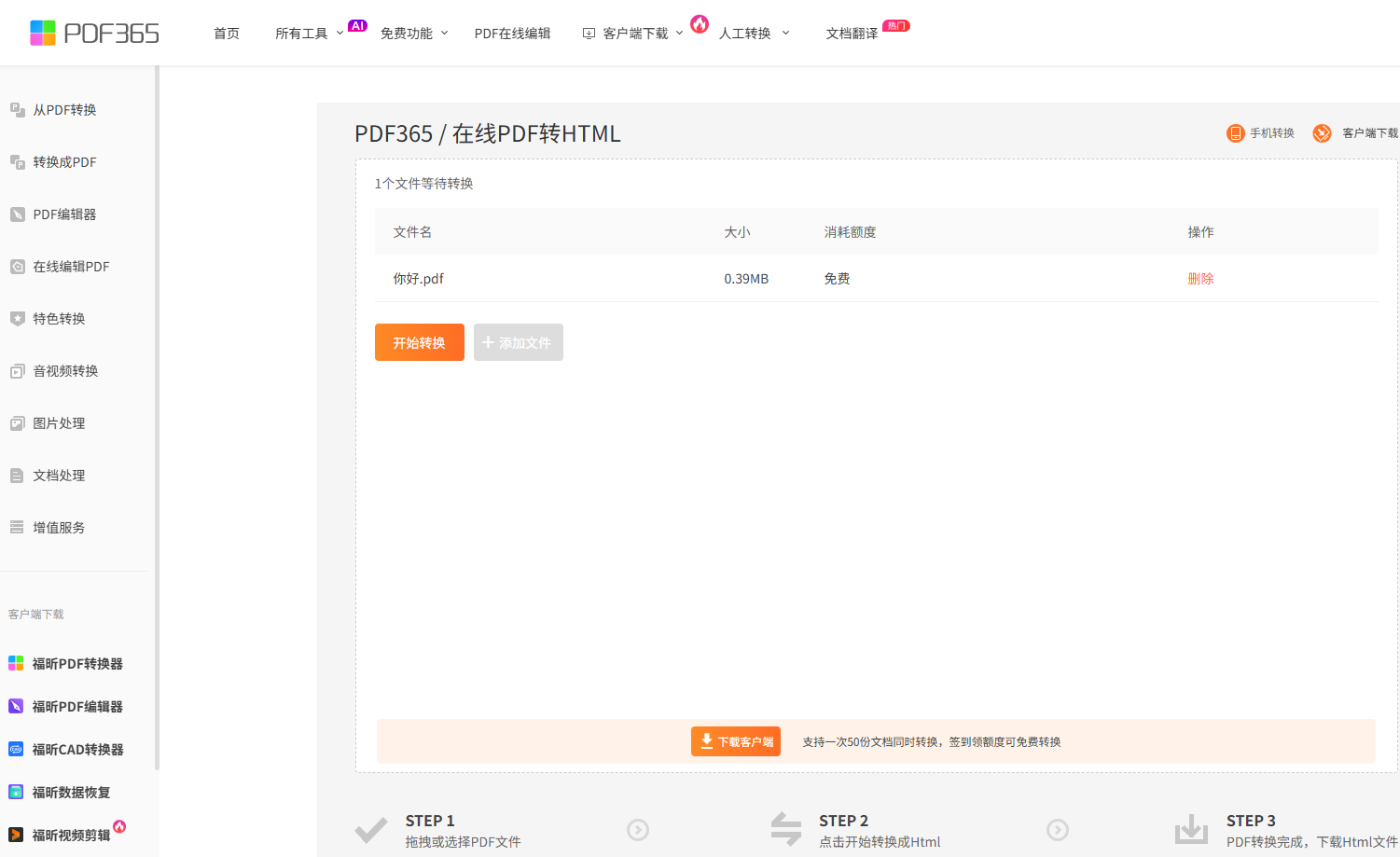Image resolution: width=1400 pixels, height=857 pixels.
Task: Expand the 免费功能 dropdown arrow
Action: (444, 34)
